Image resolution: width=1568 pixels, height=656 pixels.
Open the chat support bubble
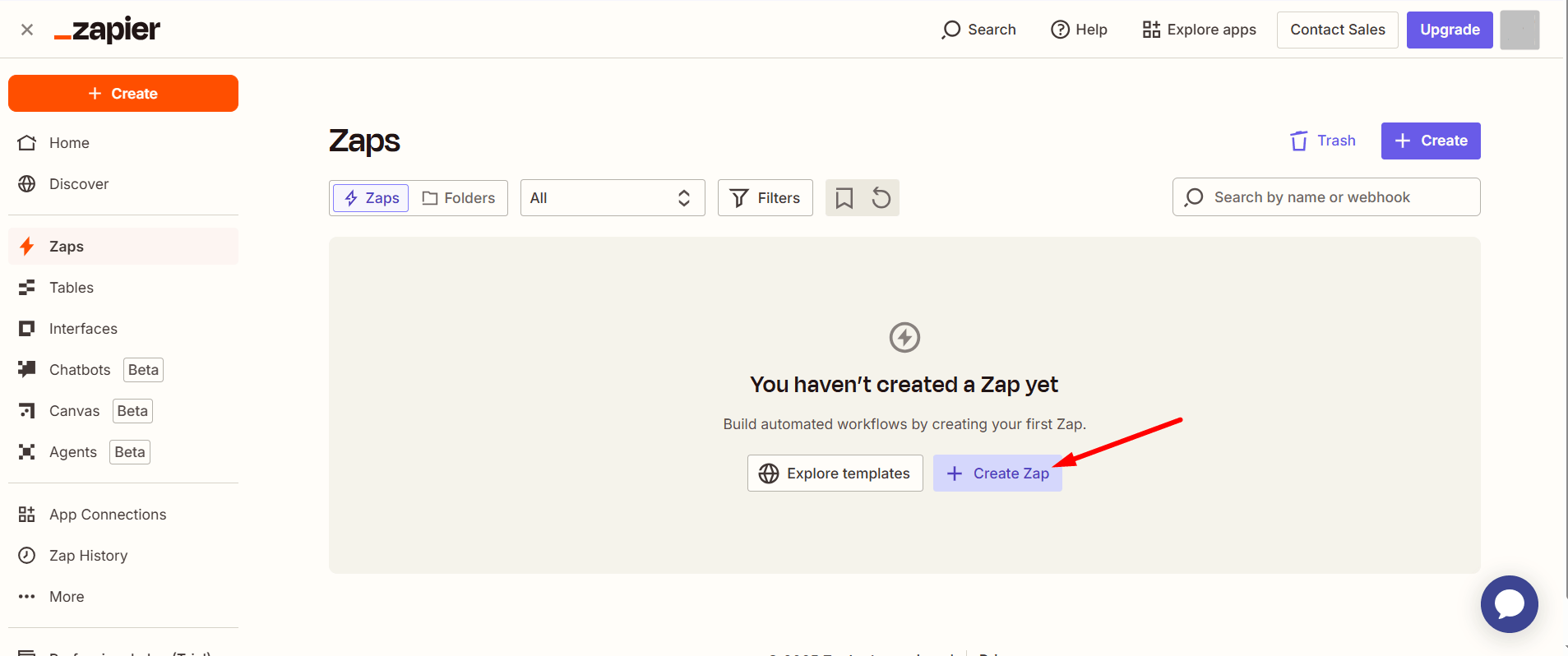1510,604
